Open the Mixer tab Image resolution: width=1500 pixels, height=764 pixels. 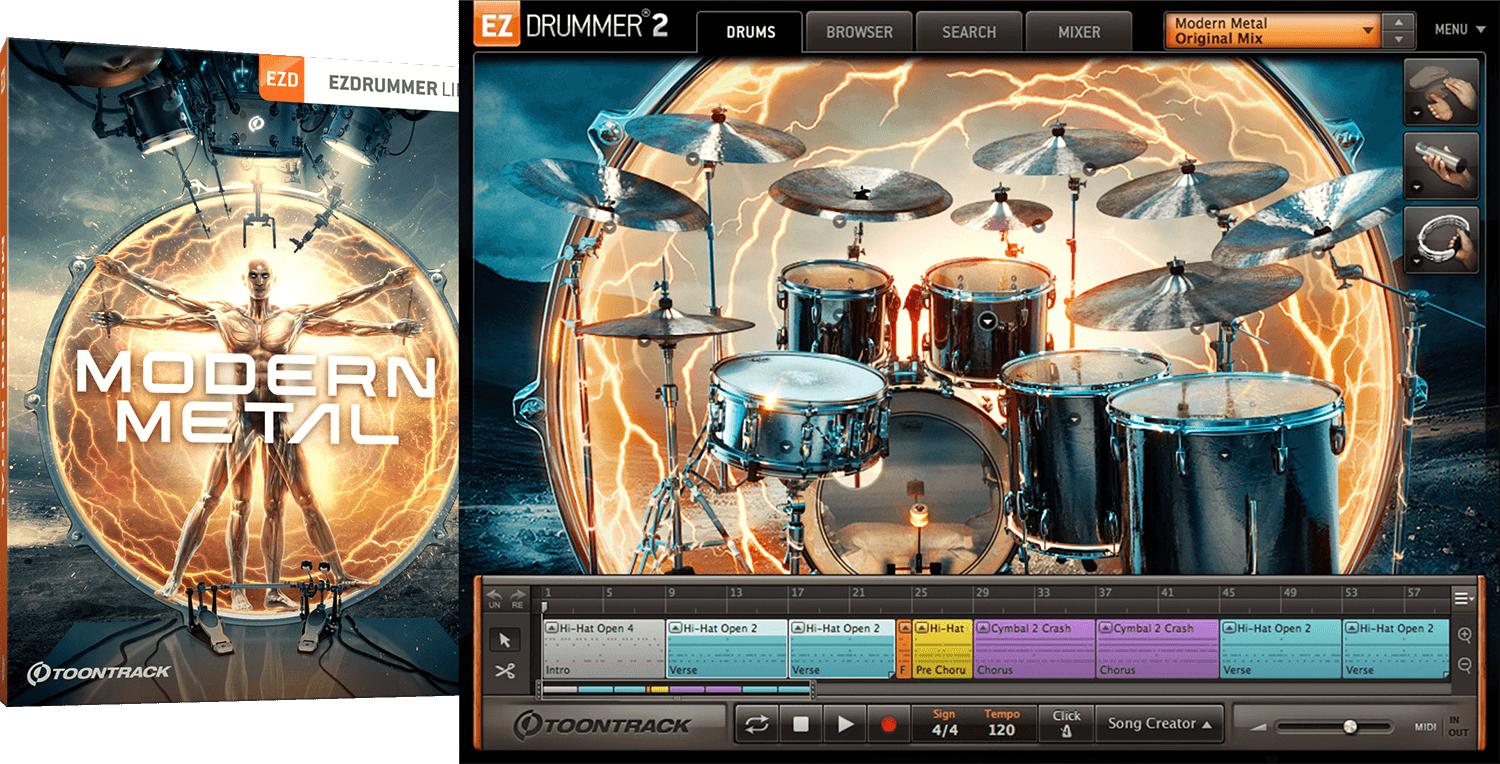1079,32
